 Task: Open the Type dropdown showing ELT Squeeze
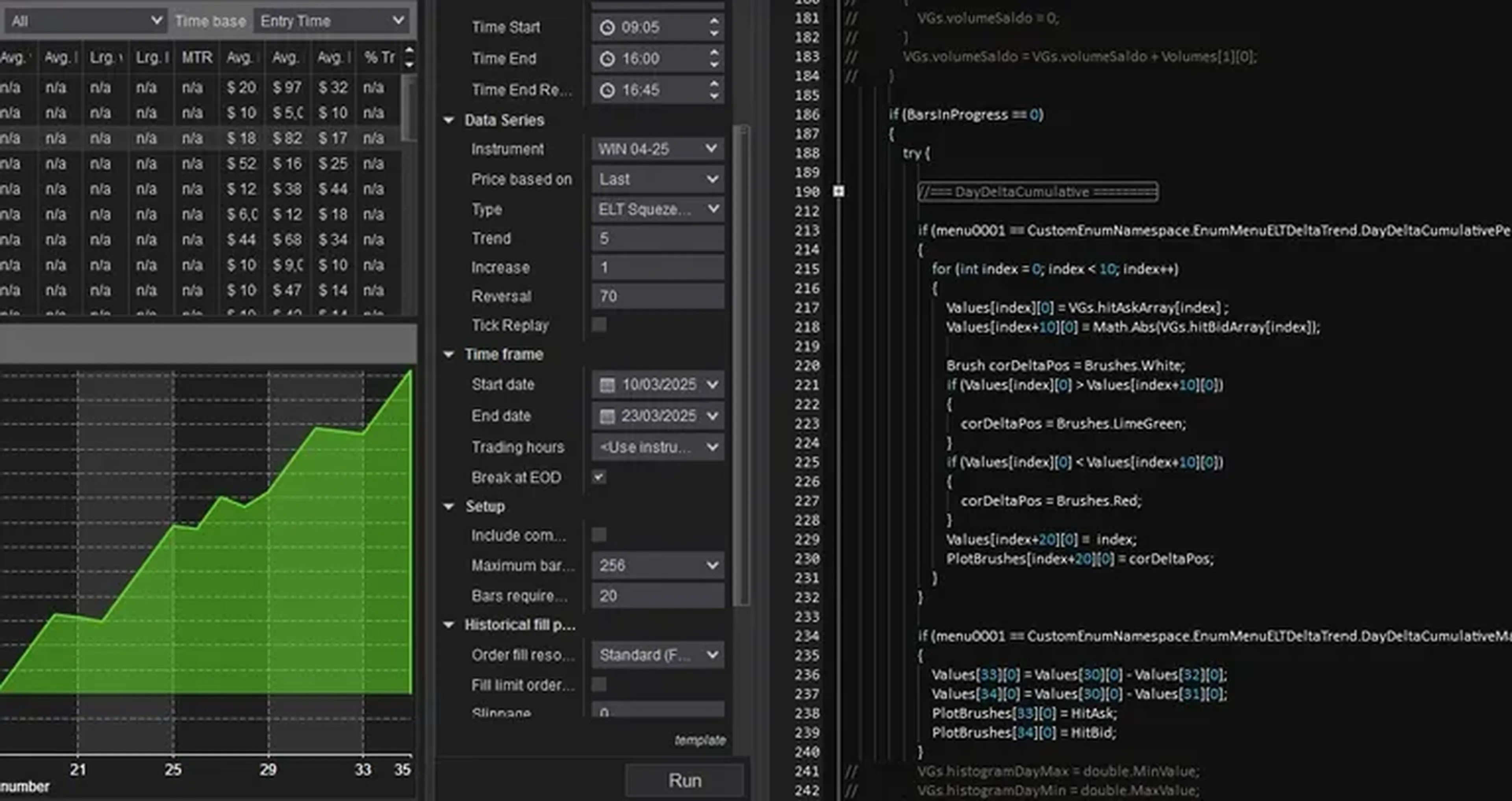[x=658, y=209]
